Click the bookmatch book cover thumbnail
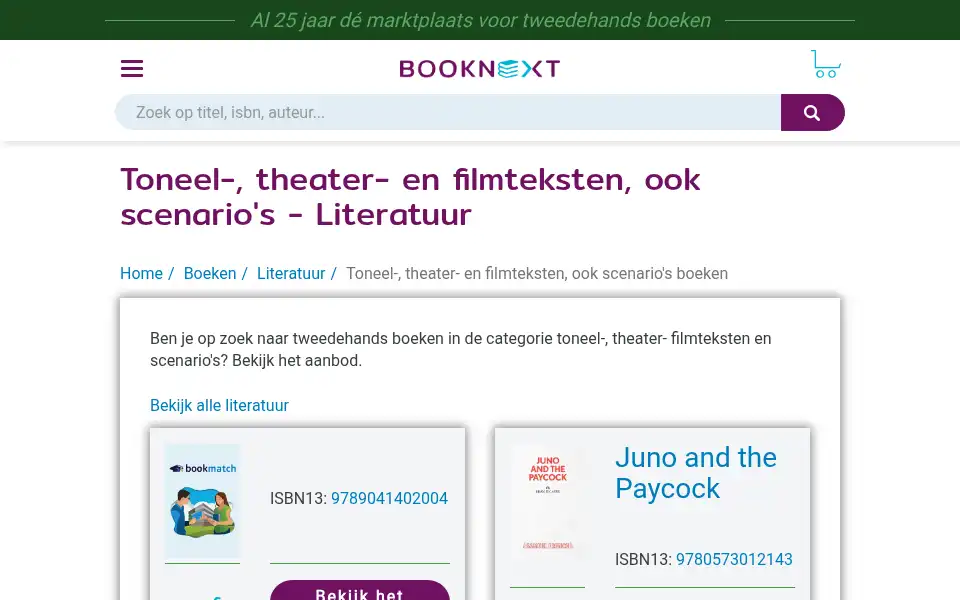The height and width of the screenshot is (600, 960). [202, 501]
